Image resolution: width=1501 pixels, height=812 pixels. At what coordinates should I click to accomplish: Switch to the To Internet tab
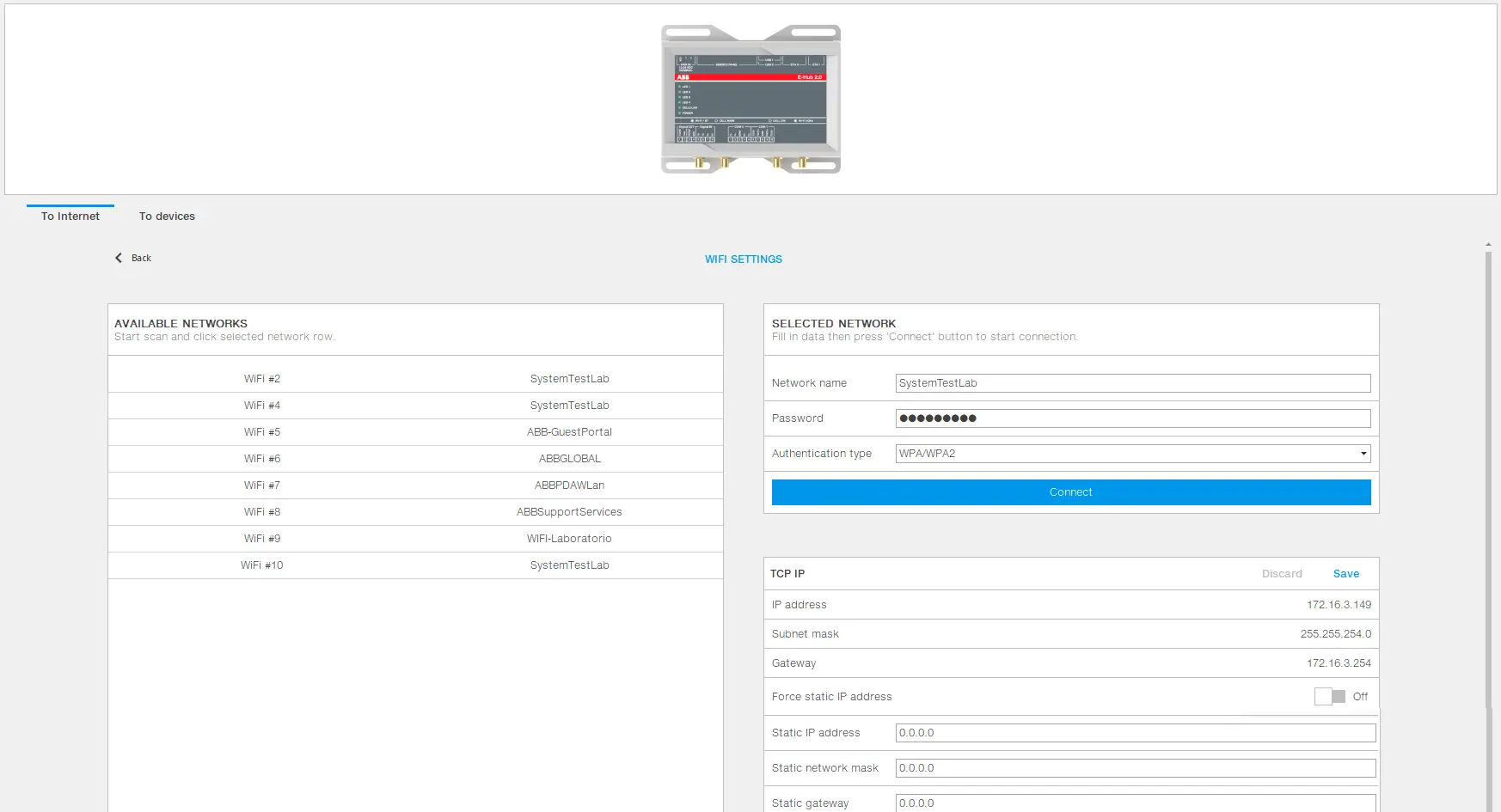click(x=70, y=217)
